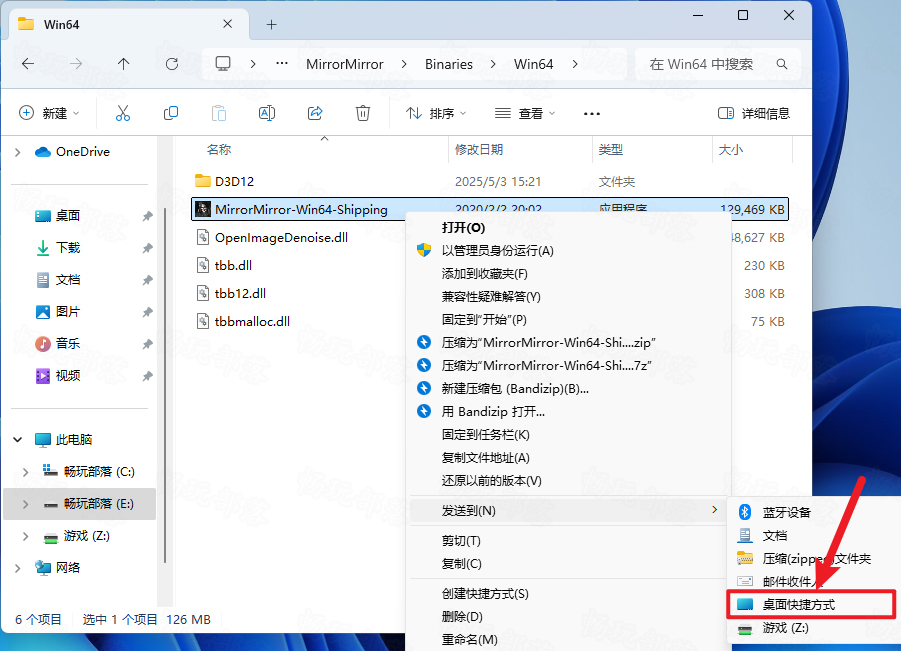Click the MirrorMirror-Win64-Shipping application icon
Image resolution: width=901 pixels, height=651 pixels.
pyautogui.click(x=202, y=209)
